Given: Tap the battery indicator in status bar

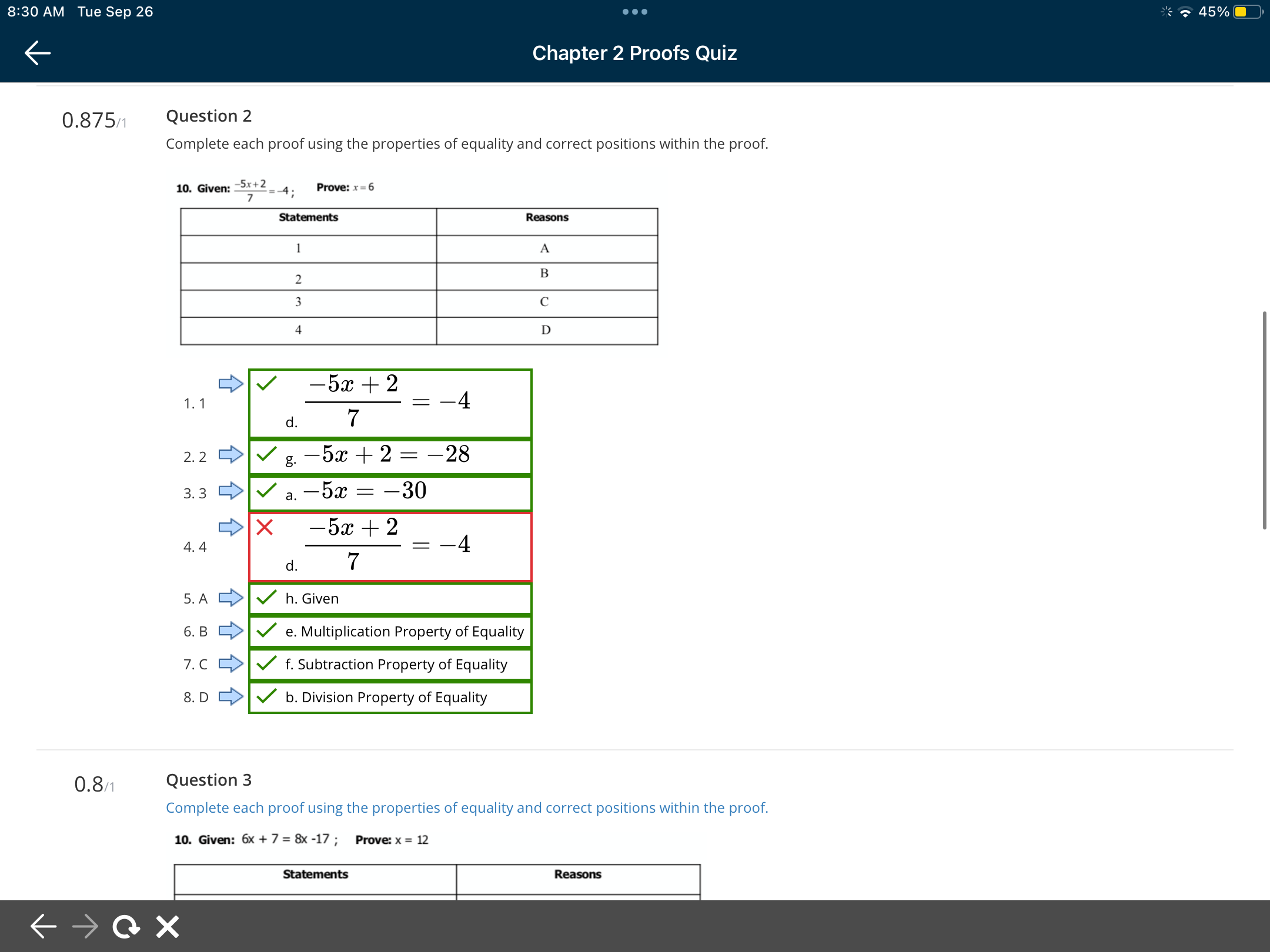Looking at the screenshot, I should pos(1247,12).
